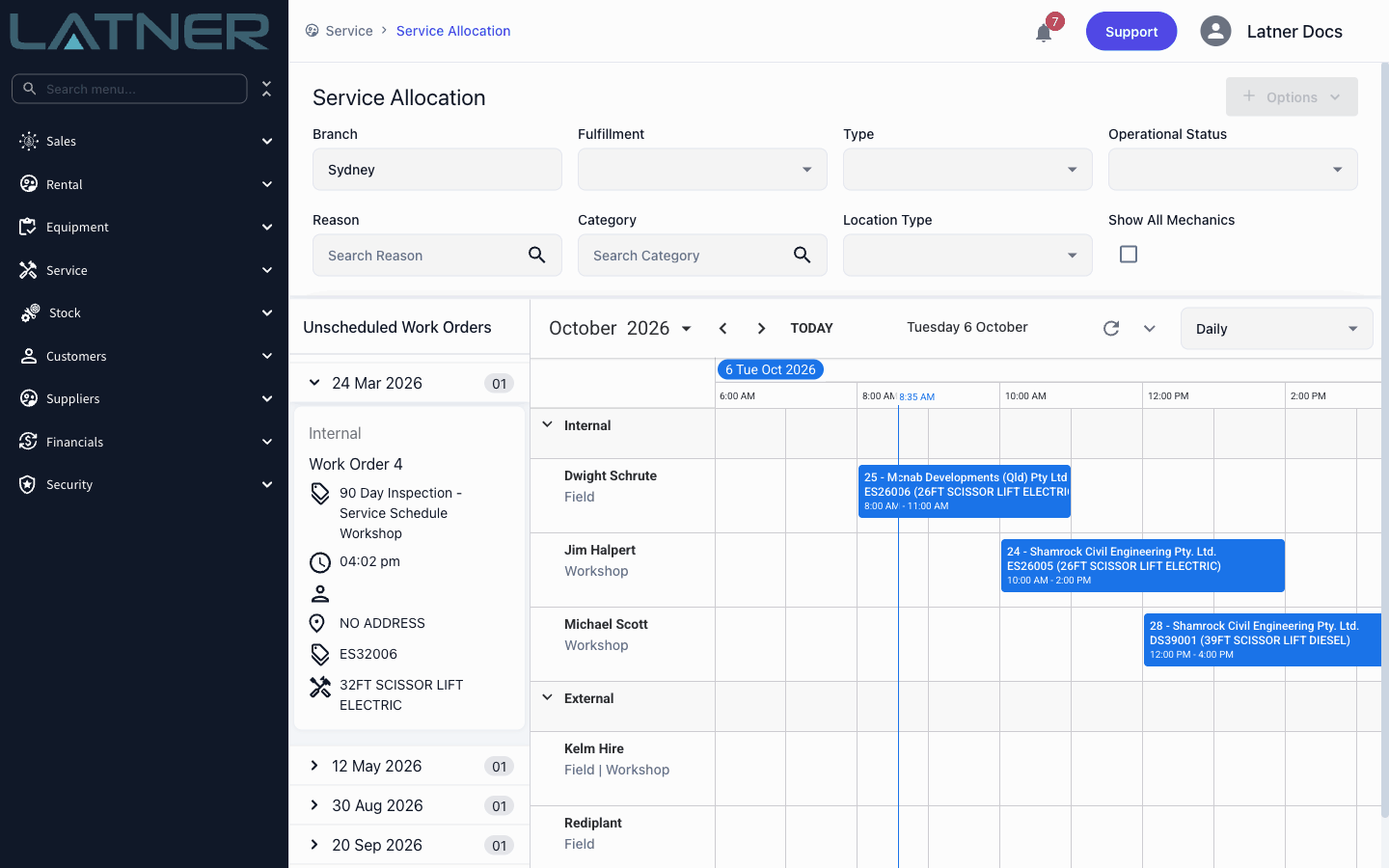1389x868 pixels.
Task: Collapse the 24 Mar 2026 group
Action: pyautogui.click(x=314, y=383)
